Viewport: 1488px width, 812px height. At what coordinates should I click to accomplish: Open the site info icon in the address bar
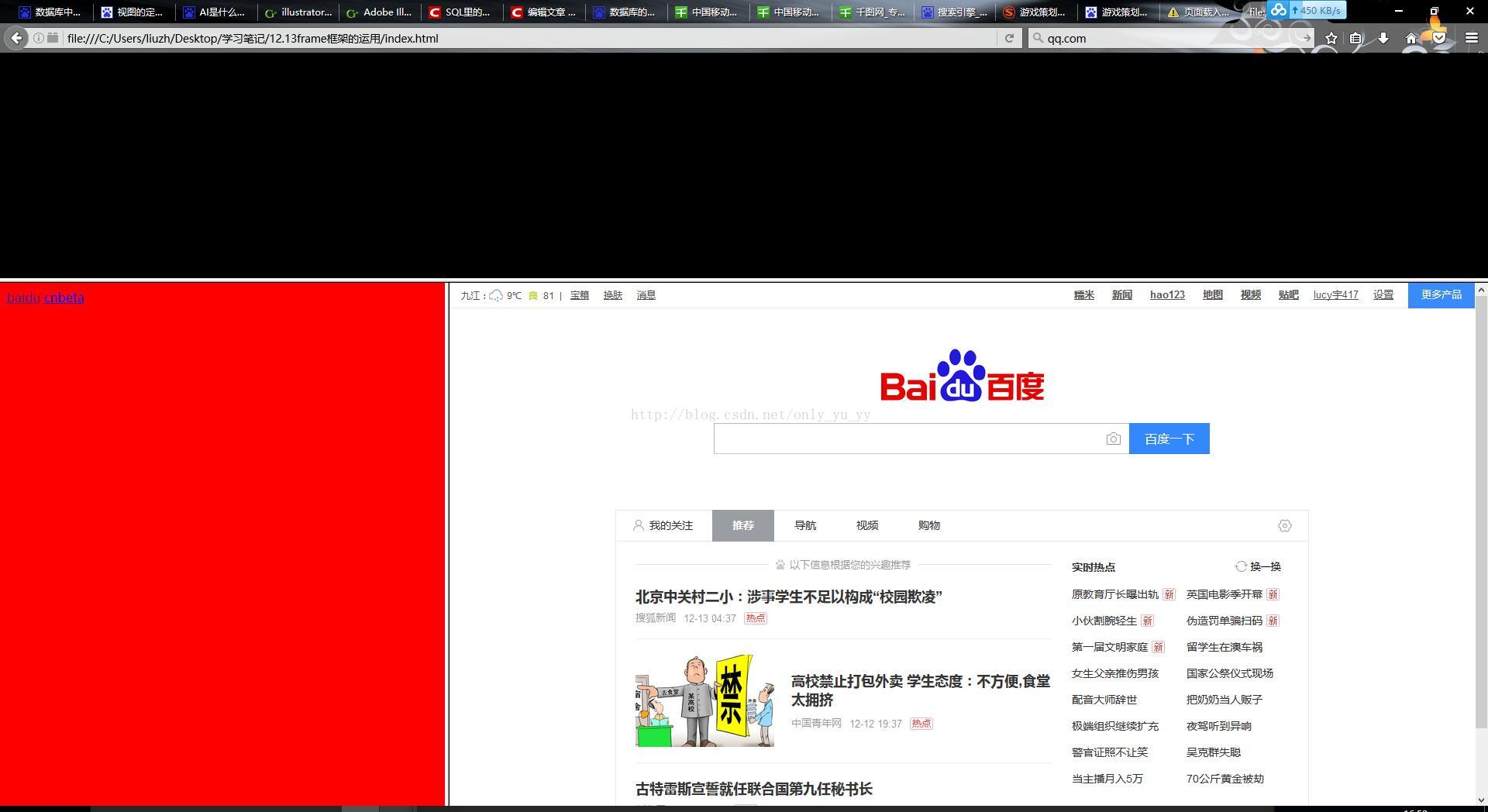(x=38, y=38)
